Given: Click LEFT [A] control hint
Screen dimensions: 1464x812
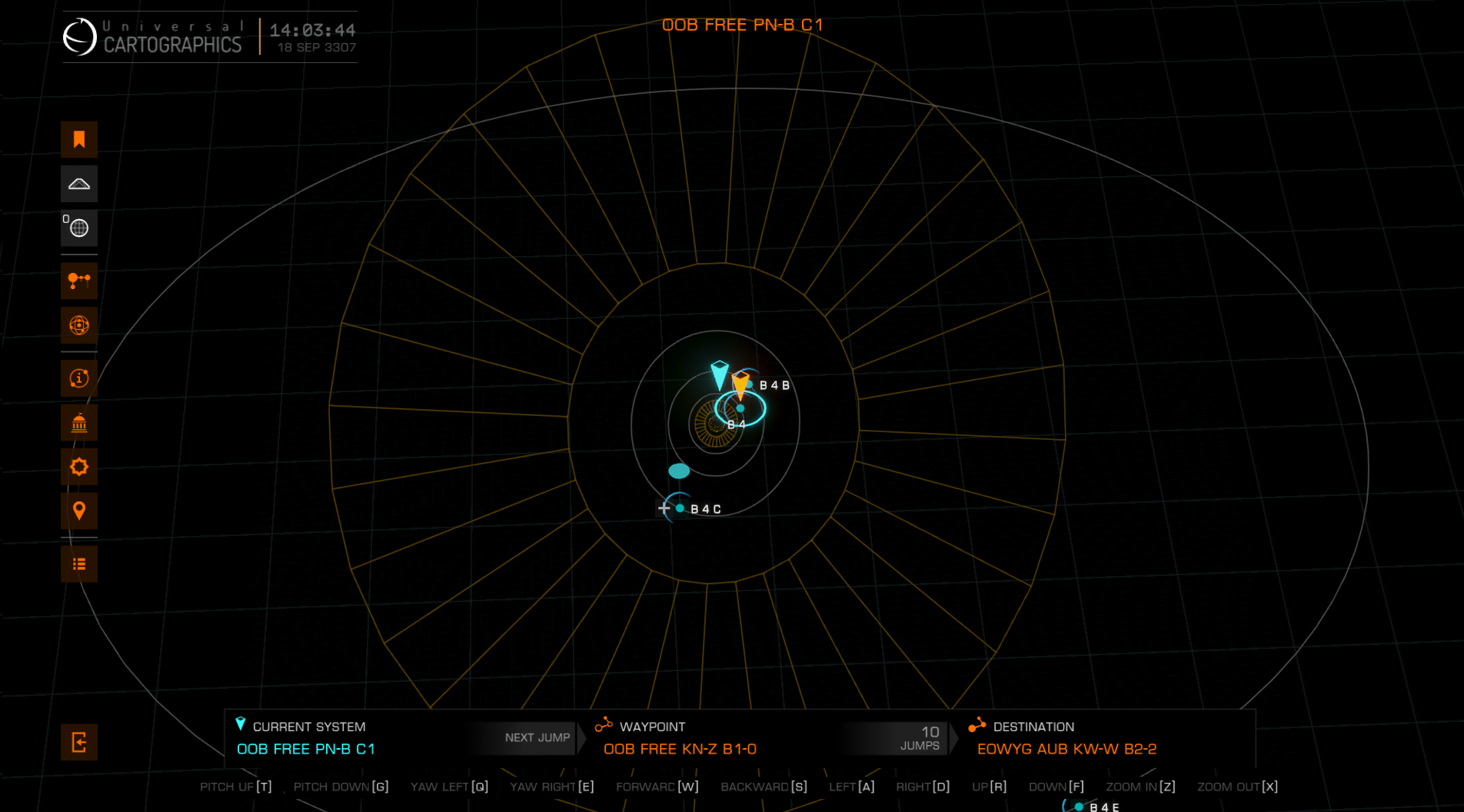Looking at the screenshot, I should click(x=852, y=787).
